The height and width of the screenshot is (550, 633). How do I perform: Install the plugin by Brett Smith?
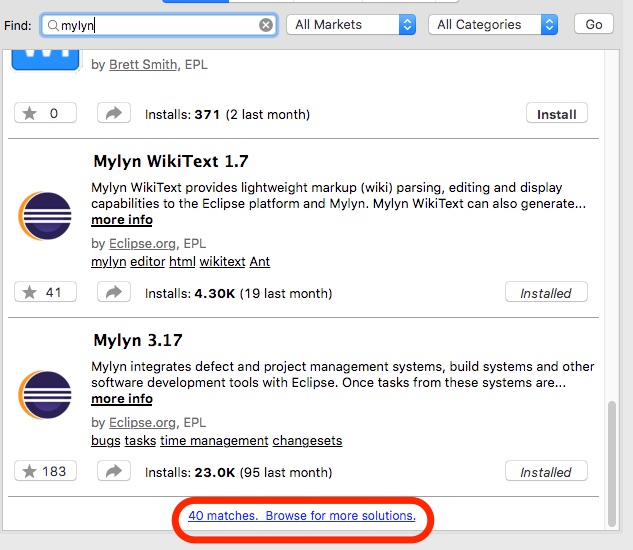pyautogui.click(x=557, y=114)
